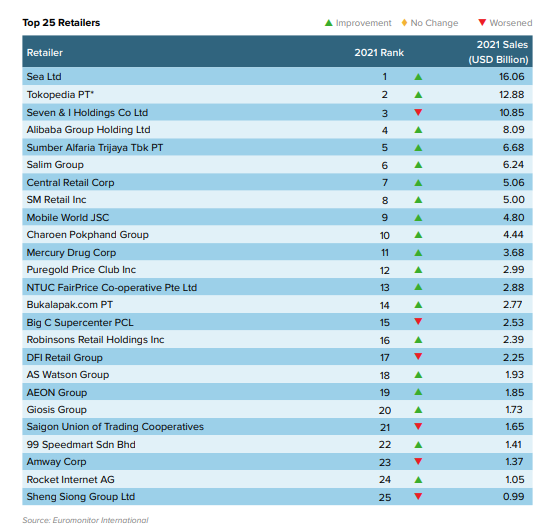
Task: Click the green arrow in SM Retail Inc row
Action: point(418,200)
